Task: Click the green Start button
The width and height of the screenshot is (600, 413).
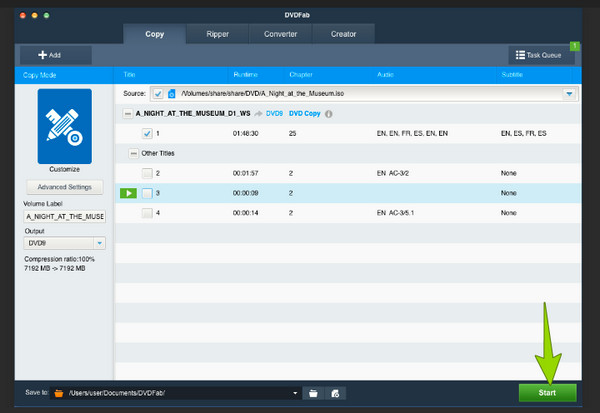Action: coord(547,393)
